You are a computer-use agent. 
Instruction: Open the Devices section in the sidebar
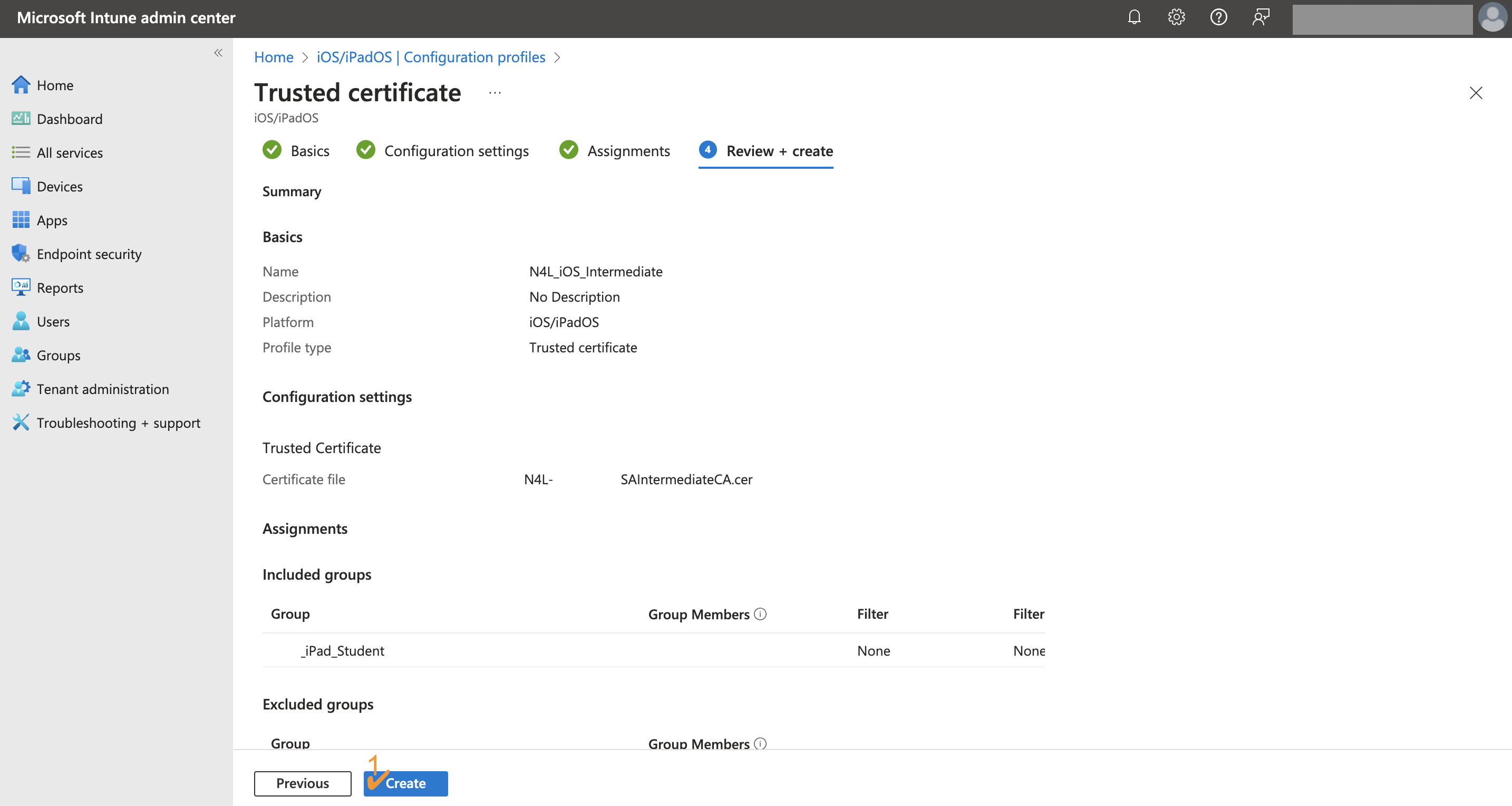[59, 186]
